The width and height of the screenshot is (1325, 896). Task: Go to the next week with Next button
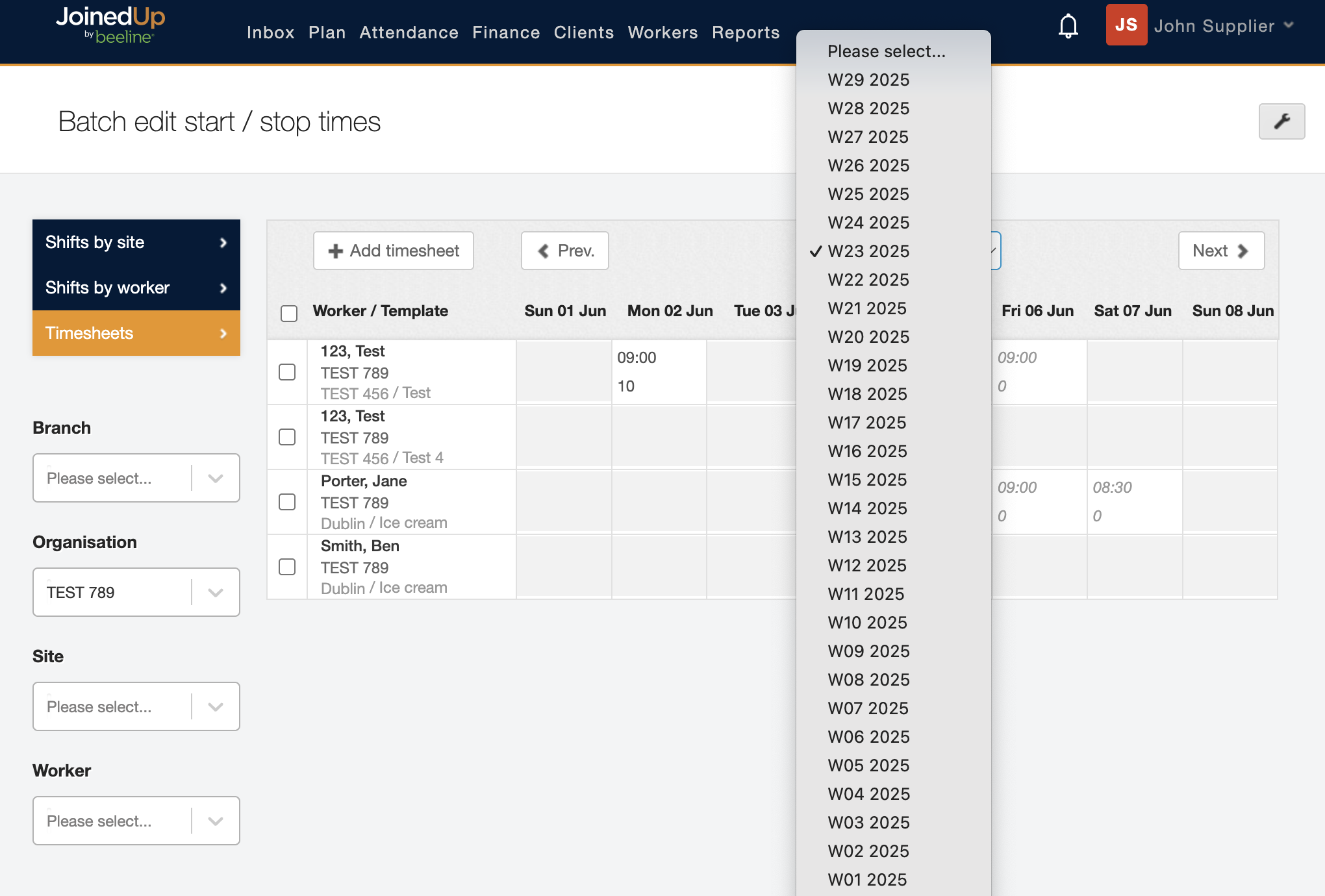pyautogui.click(x=1220, y=251)
